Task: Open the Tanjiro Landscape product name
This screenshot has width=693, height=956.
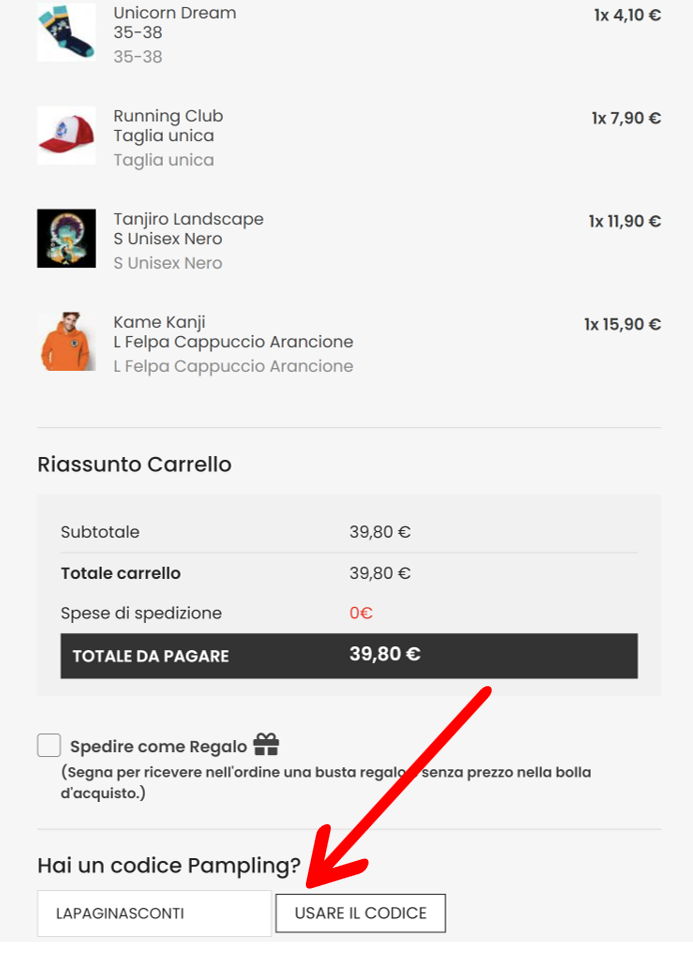Action: 188,219
